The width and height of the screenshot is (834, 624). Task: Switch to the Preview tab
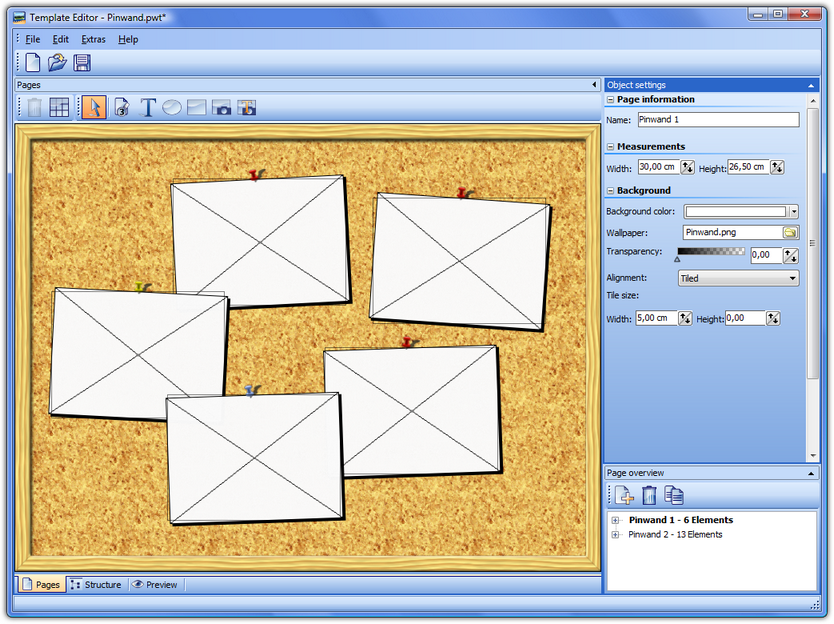(155, 585)
